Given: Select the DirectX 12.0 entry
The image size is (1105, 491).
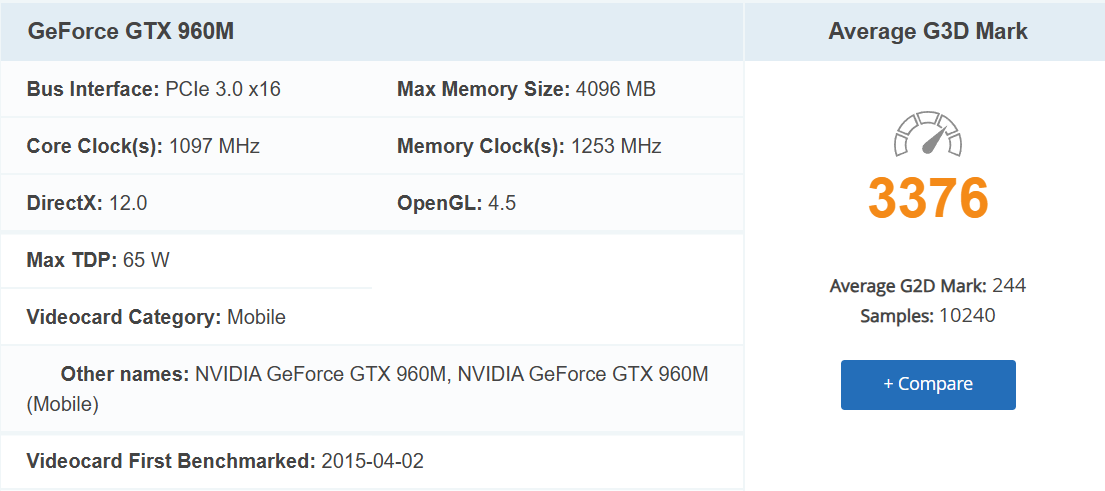Looking at the screenshot, I should click(x=87, y=203).
